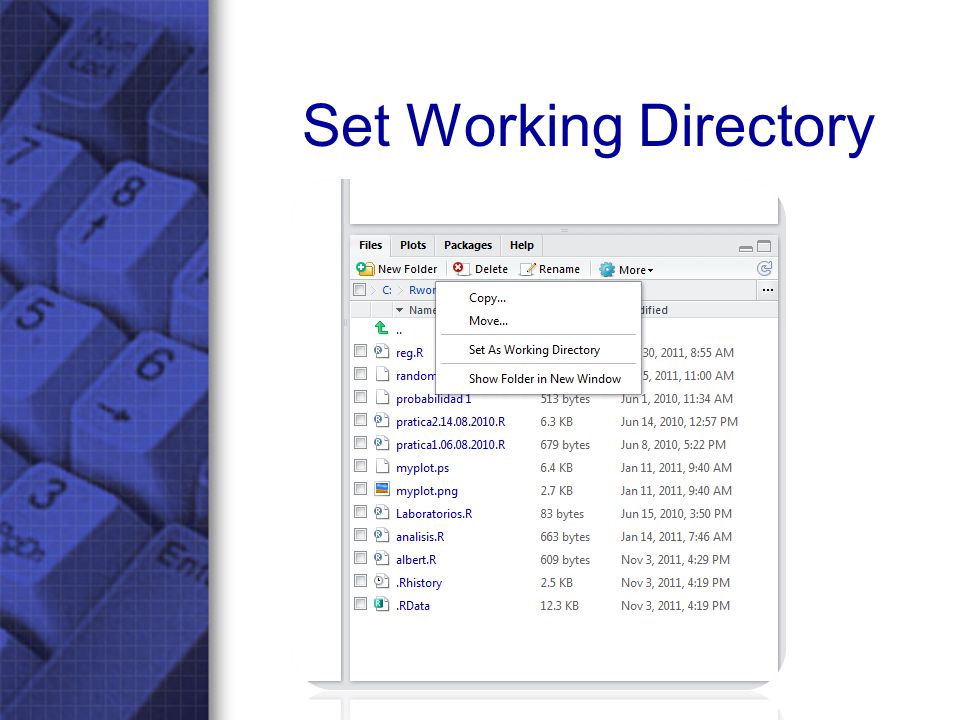The image size is (960, 720).
Task: Click the red Delete icon
Action: click(459, 268)
